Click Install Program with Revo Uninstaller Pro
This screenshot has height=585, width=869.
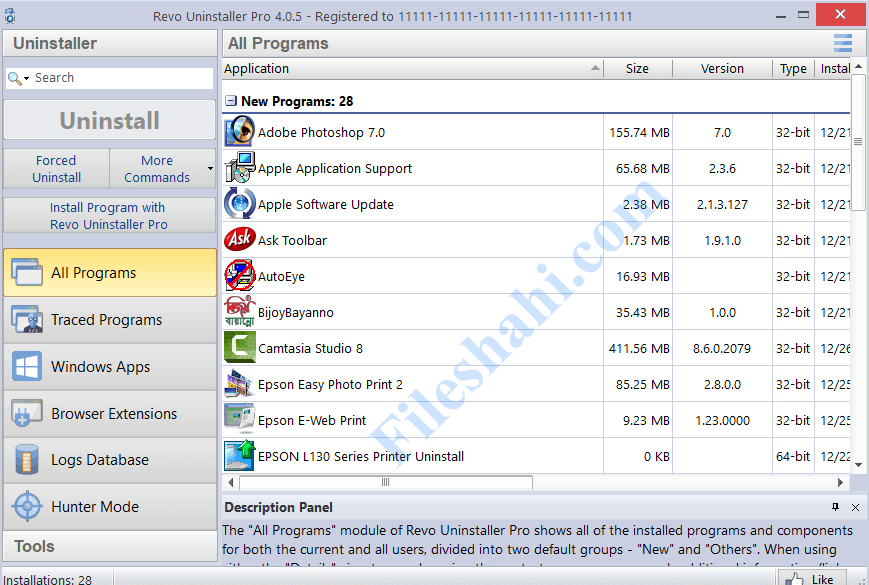tap(110, 215)
